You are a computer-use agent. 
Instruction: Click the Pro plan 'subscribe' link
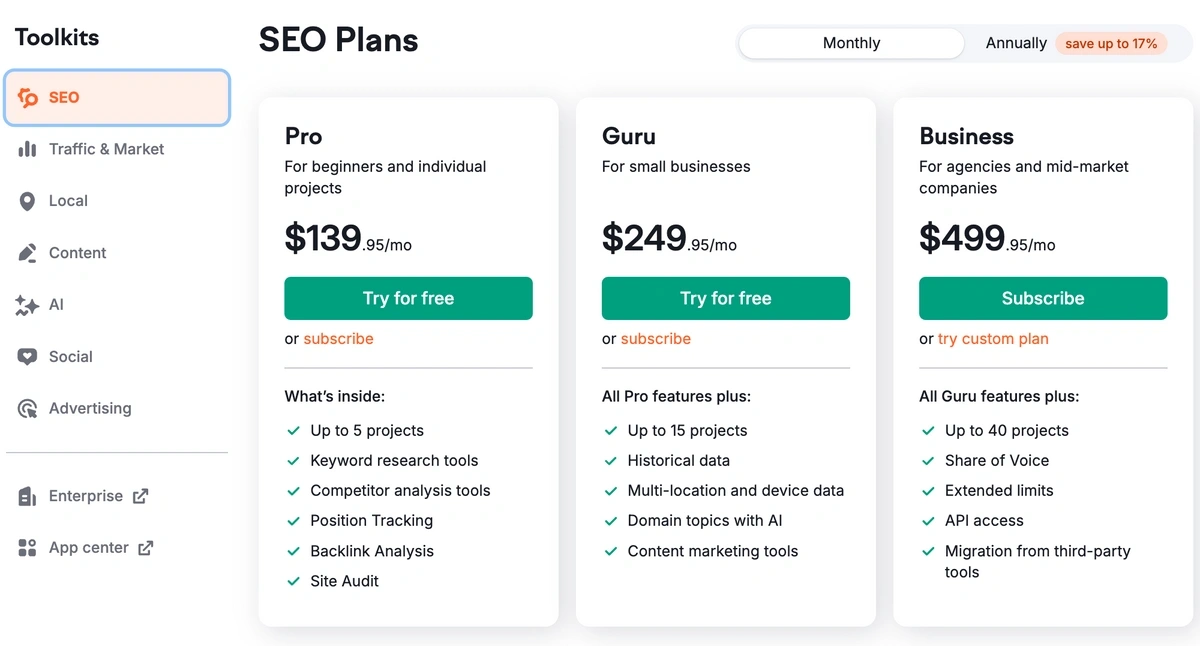click(338, 339)
